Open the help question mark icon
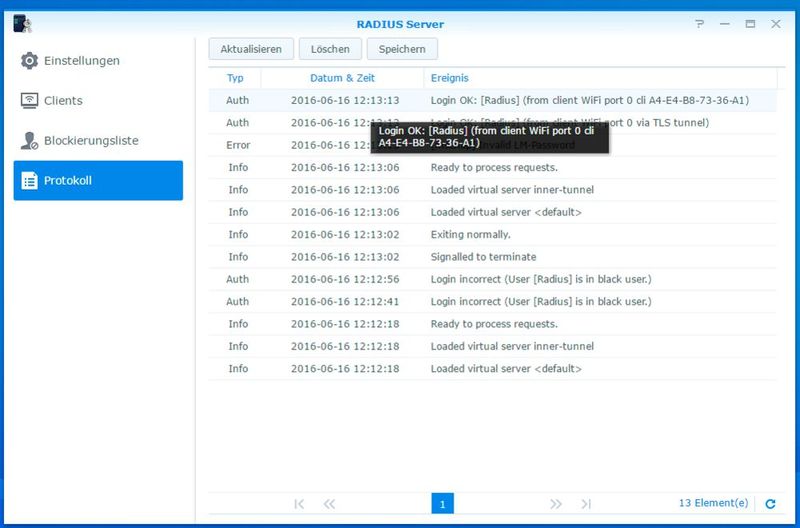The height and width of the screenshot is (528, 800). [x=699, y=24]
